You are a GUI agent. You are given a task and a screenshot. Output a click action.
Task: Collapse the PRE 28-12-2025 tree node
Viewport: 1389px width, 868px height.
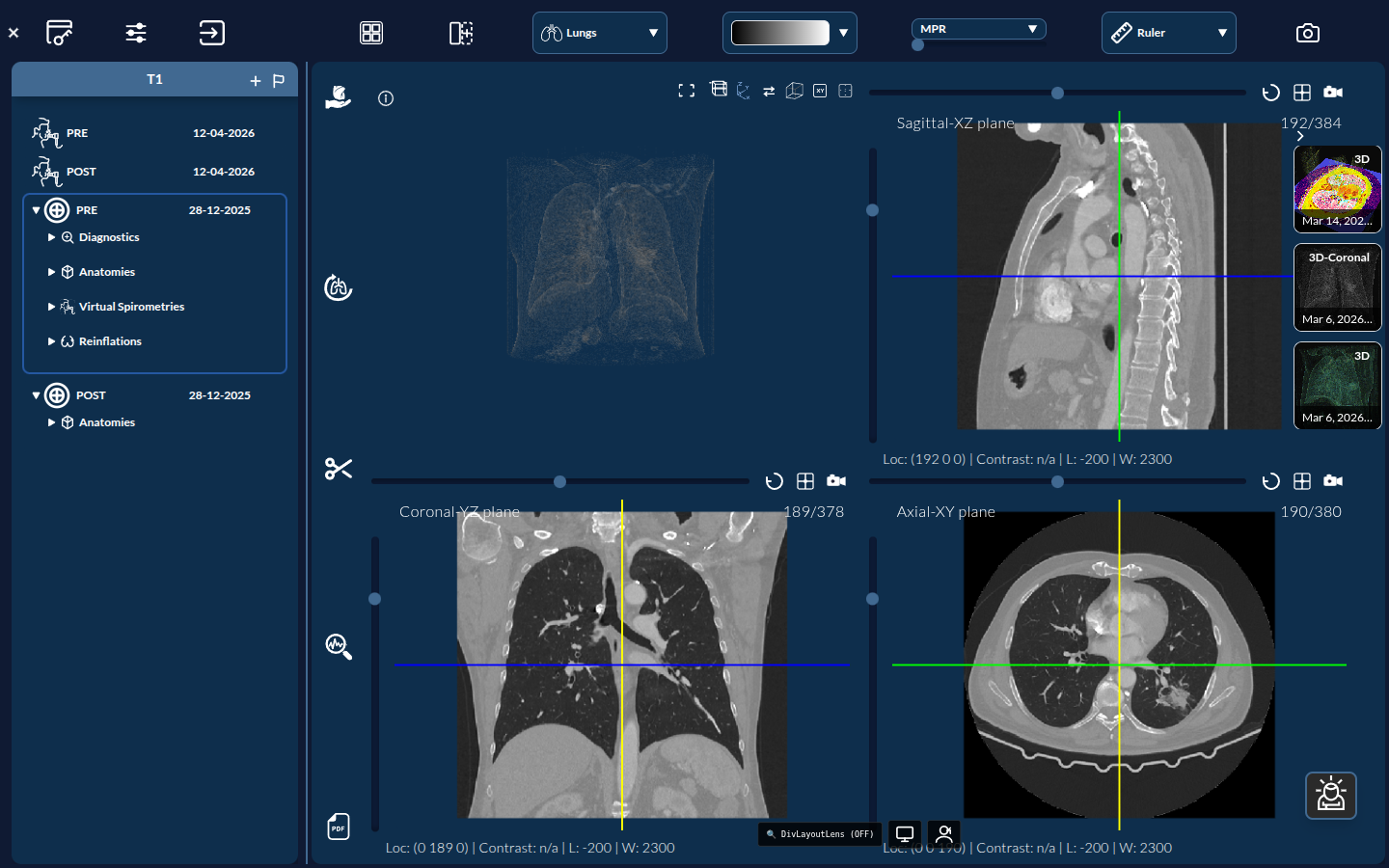36,210
